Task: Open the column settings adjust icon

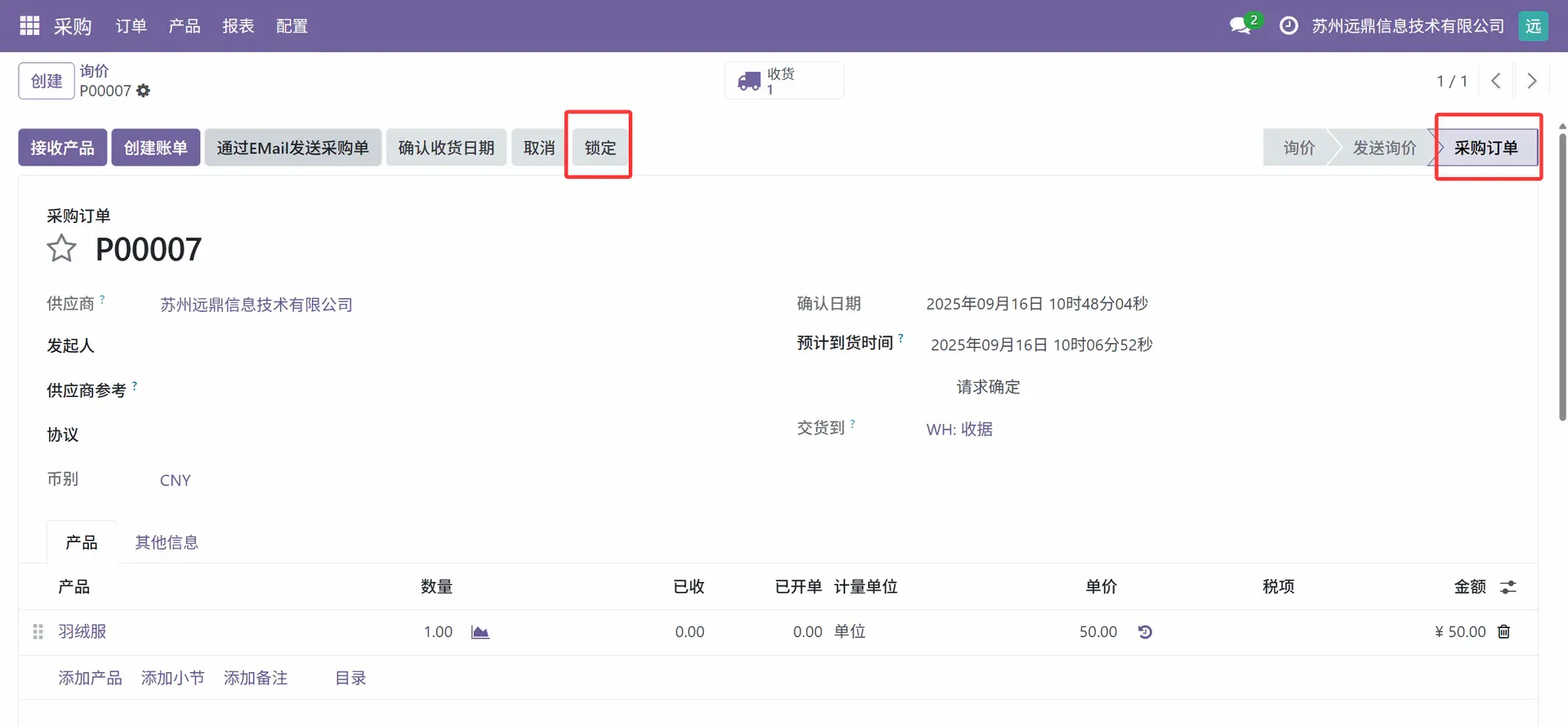Action: click(1508, 587)
